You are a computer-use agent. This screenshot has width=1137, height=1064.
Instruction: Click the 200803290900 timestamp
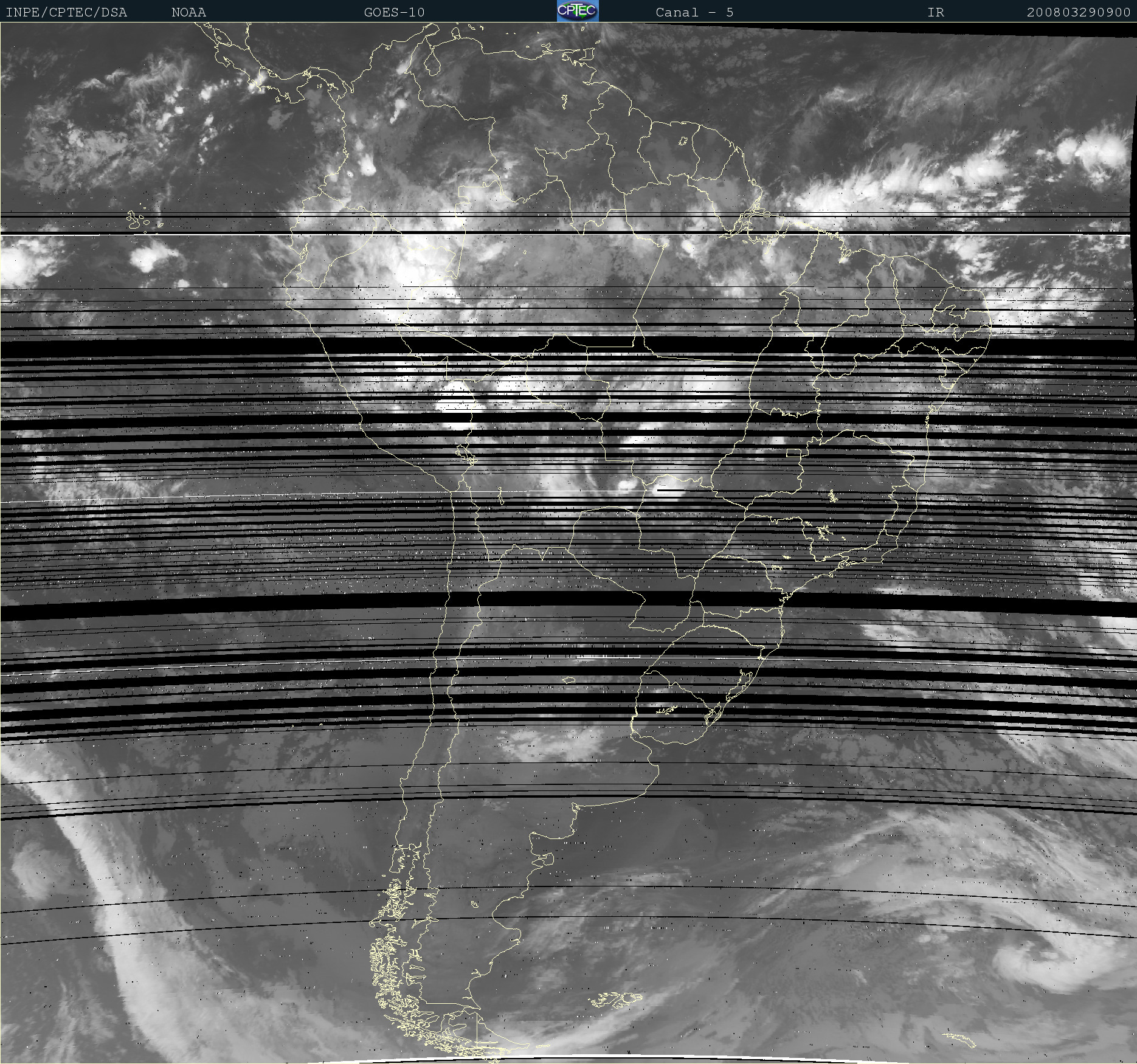click(x=1078, y=12)
